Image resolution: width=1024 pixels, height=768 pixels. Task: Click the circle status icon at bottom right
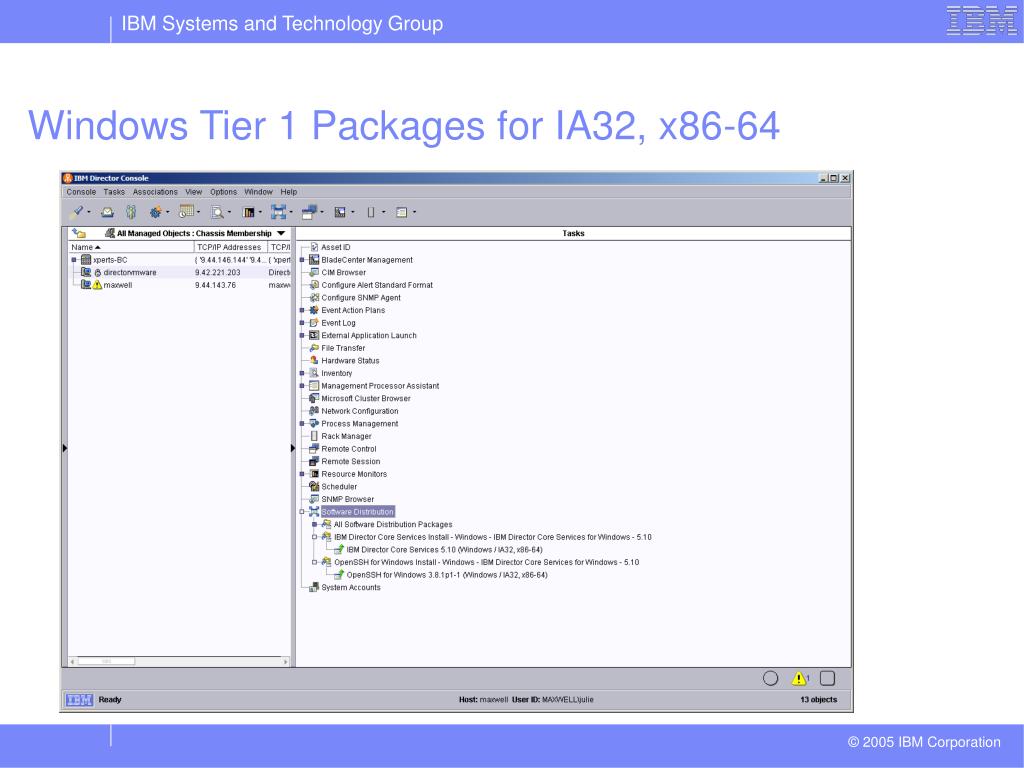coord(771,679)
